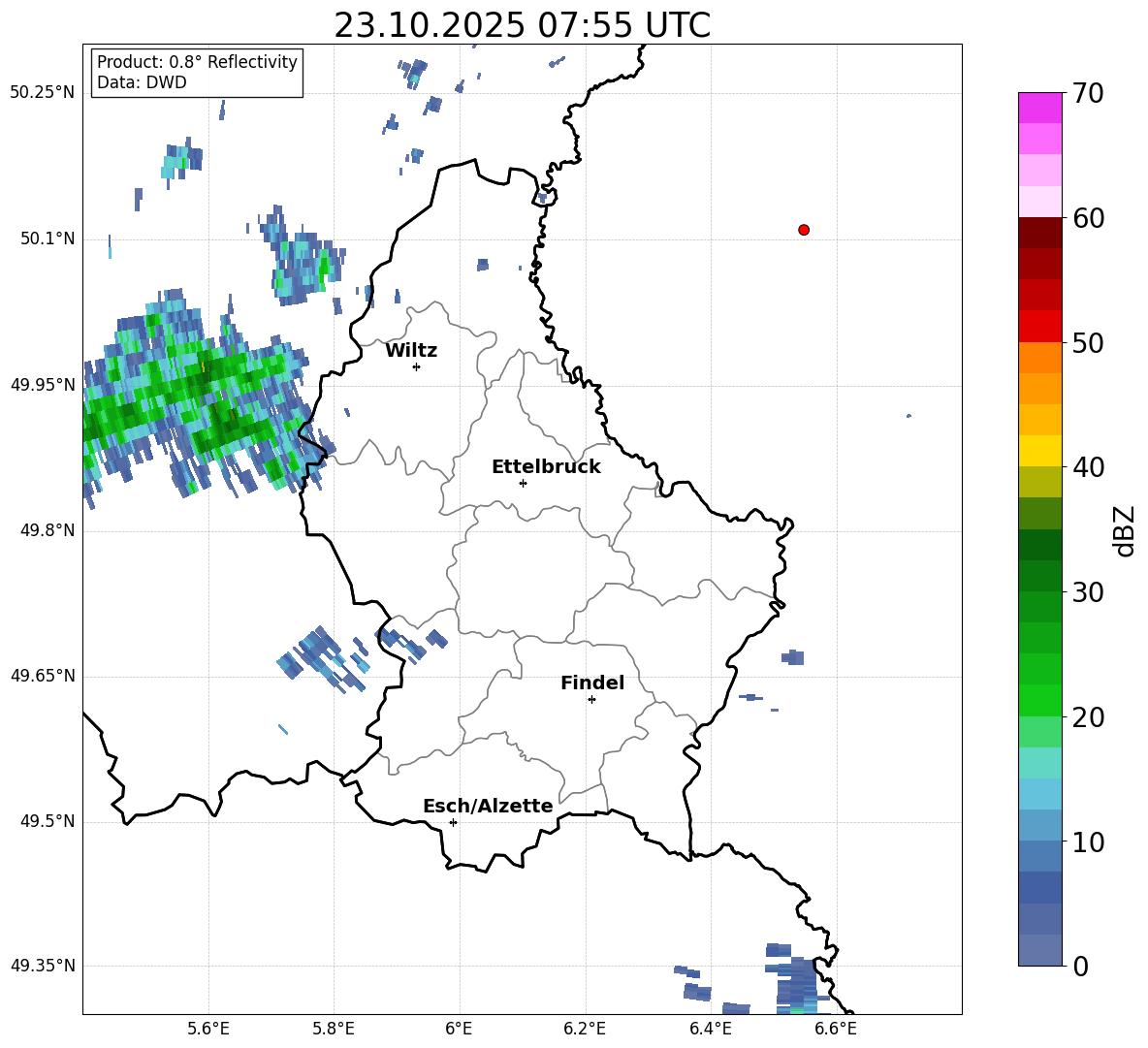The width and height of the screenshot is (1148, 1048).
Task: Click the 6.4°E longitude label
Action: tap(711, 1029)
